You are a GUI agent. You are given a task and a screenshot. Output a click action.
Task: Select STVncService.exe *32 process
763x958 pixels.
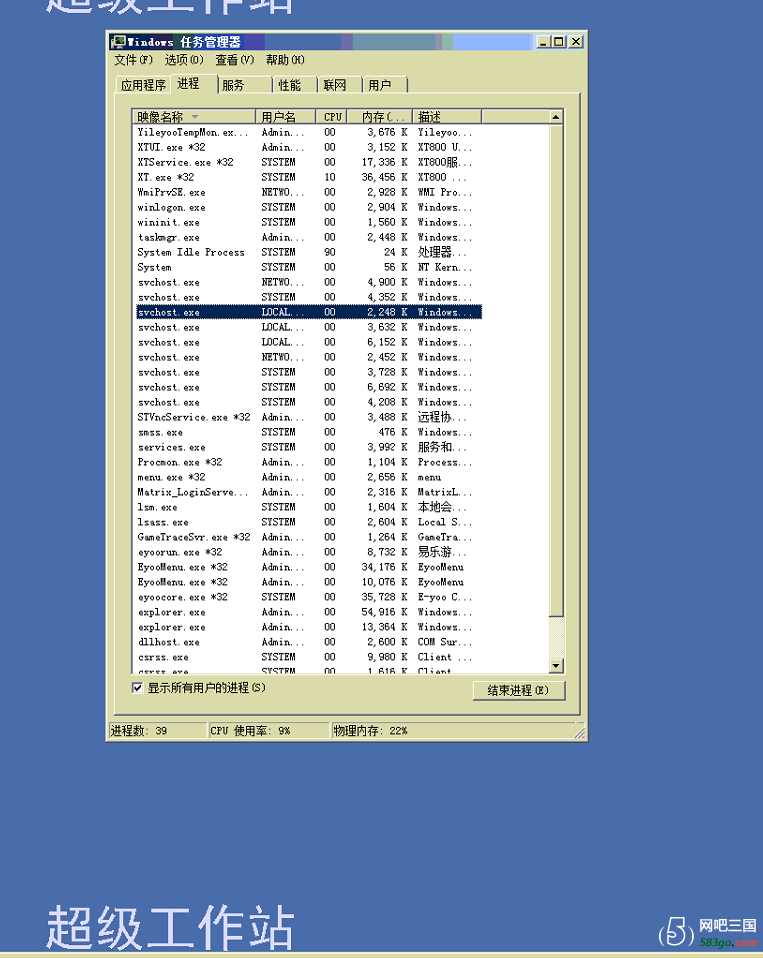308,417
